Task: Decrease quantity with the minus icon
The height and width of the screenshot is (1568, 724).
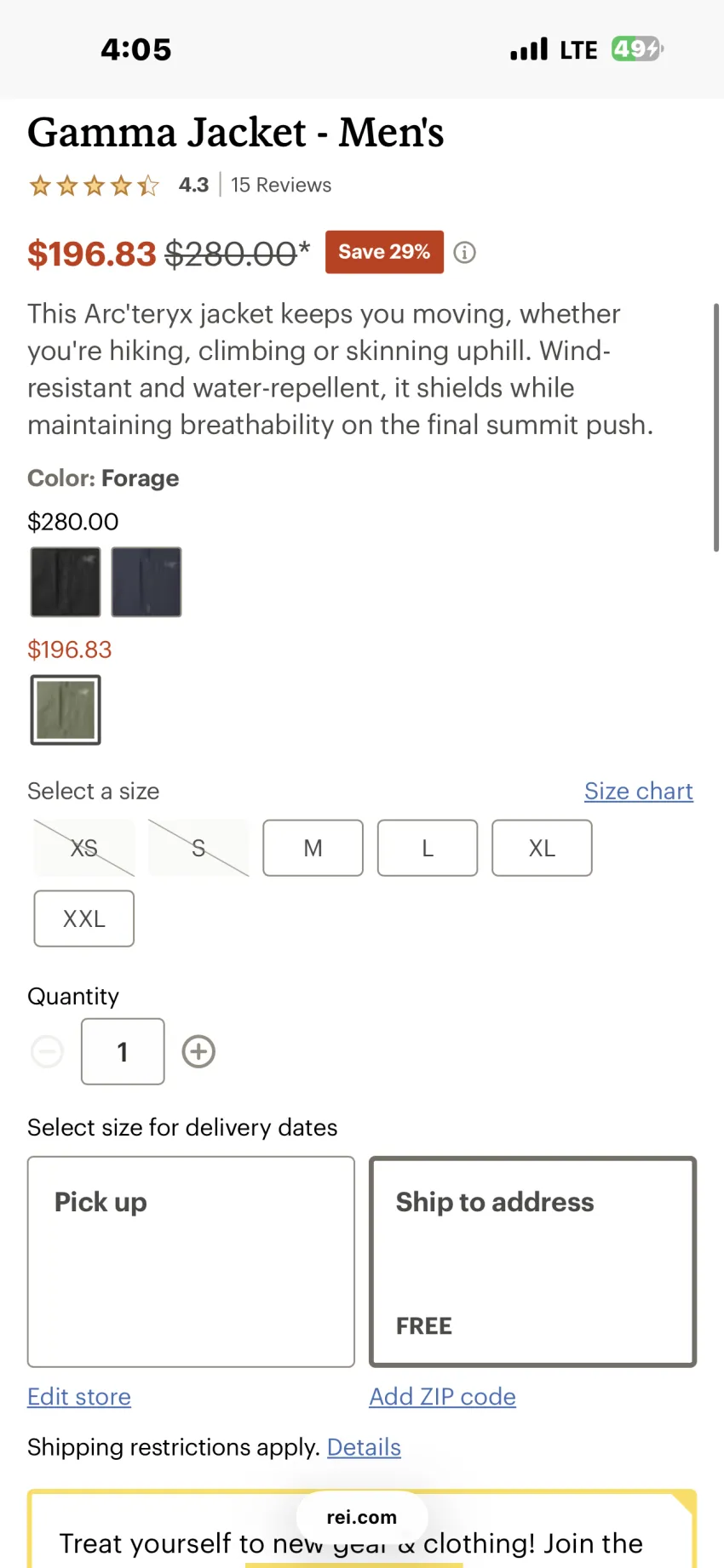Action: 48,1051
